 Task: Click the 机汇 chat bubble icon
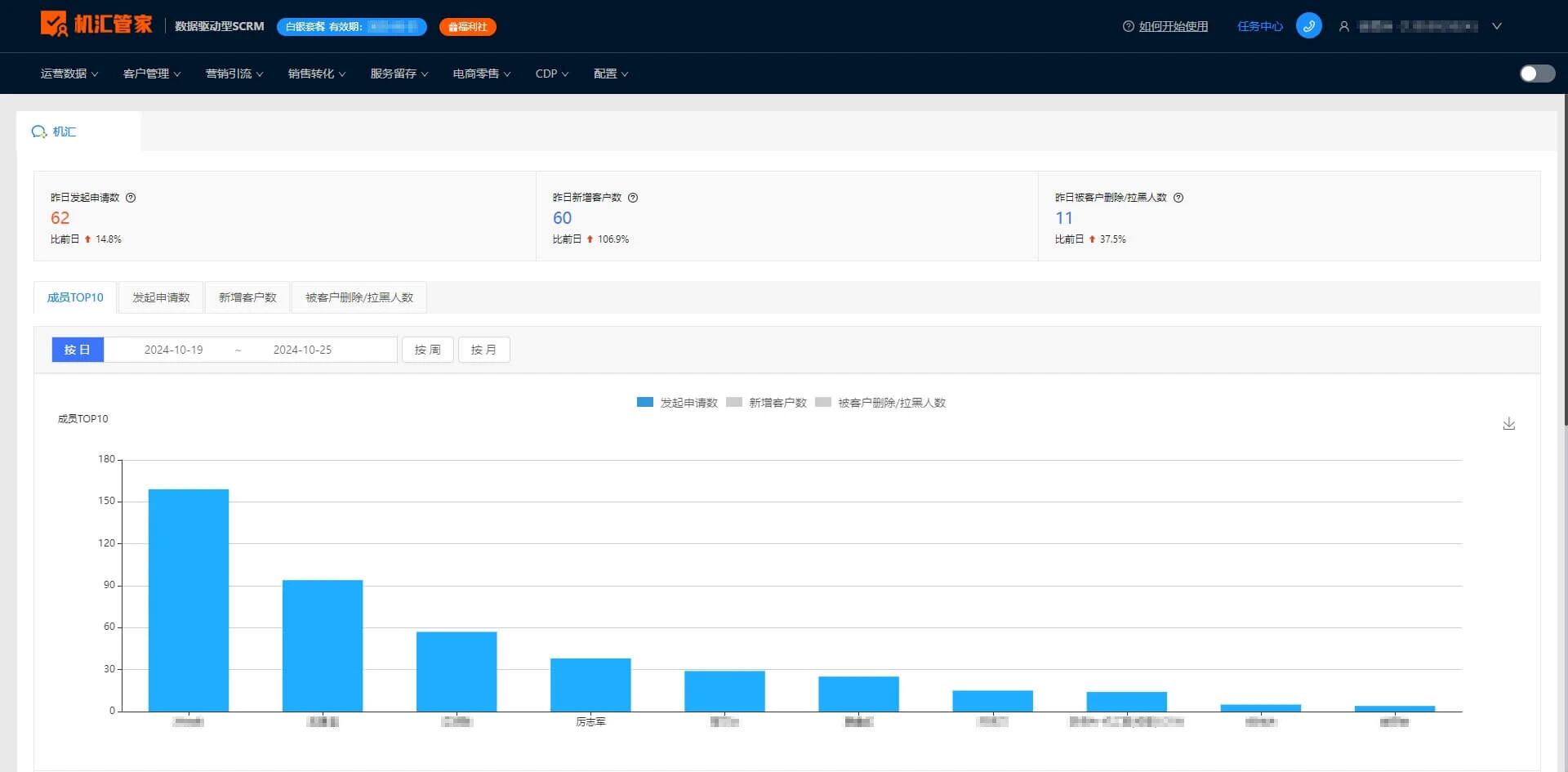click(38, 132)
